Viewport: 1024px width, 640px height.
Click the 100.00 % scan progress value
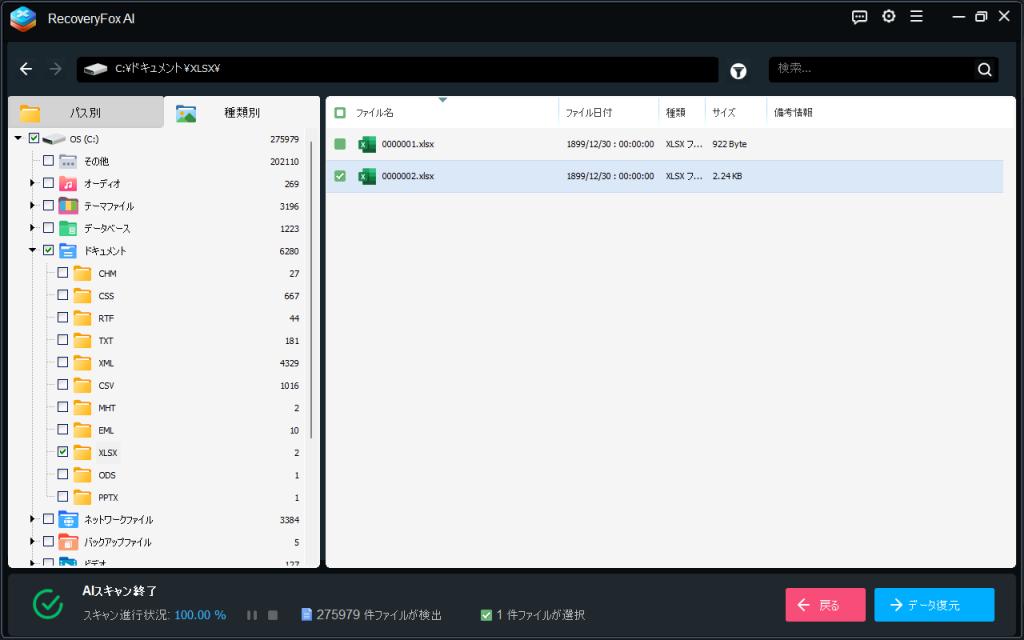point(200,615)
